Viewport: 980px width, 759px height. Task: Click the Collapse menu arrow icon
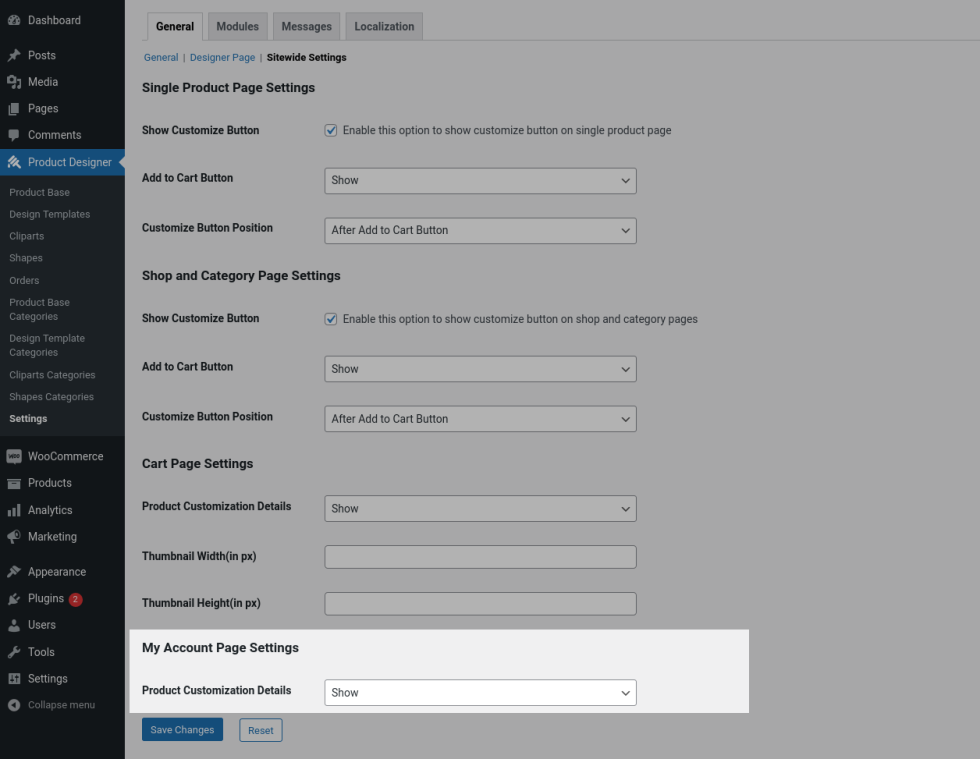tap(14, 705)
